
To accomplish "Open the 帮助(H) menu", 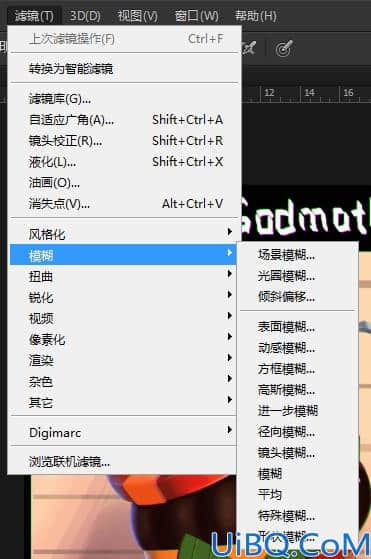I will 256,16.
